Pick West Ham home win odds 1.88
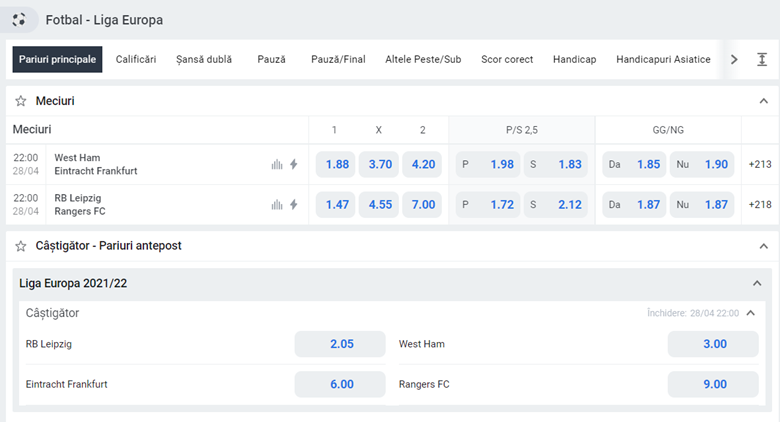780x422 pixels. point(336,164)
